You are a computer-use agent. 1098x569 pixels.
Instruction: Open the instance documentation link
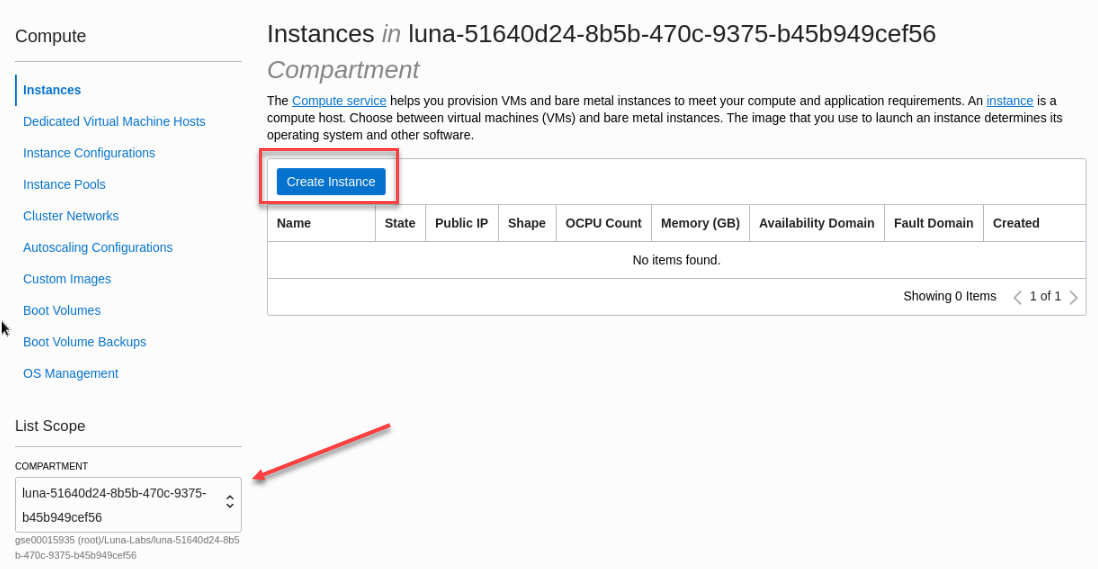[x=1009, y=101]
